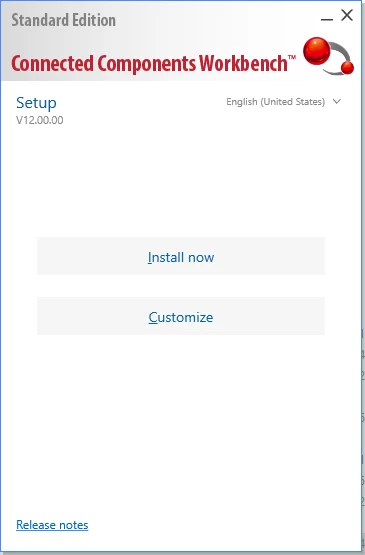Click the Standard Edition title text
This screenshot has width=365, height=555.
coord(63,20)
